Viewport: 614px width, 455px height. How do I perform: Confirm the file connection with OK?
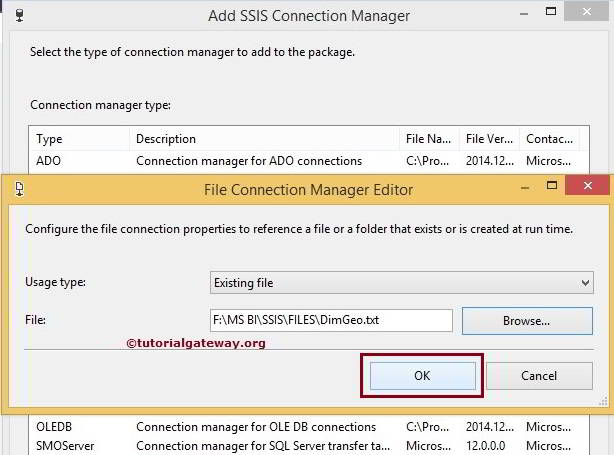tap(422, 375)
